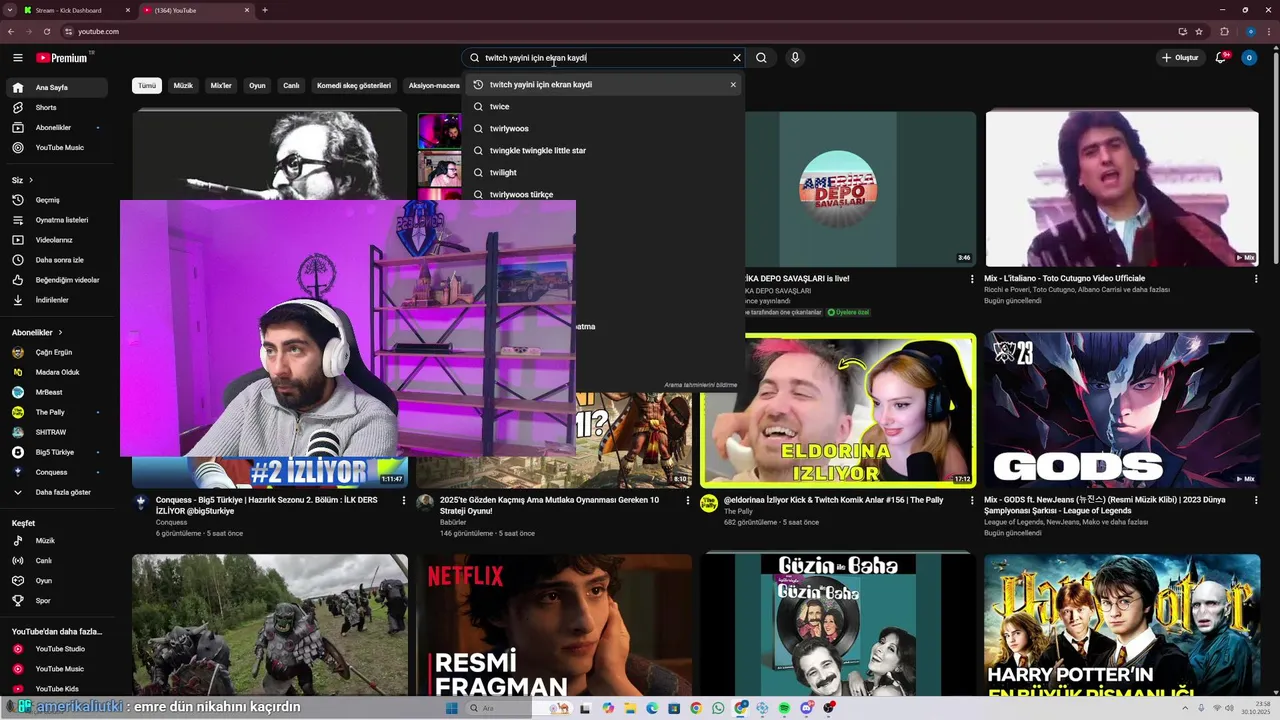This screenshot has height=720, width=1280.
Task: Select the Mix'ler filter chip
Action: 221,86
